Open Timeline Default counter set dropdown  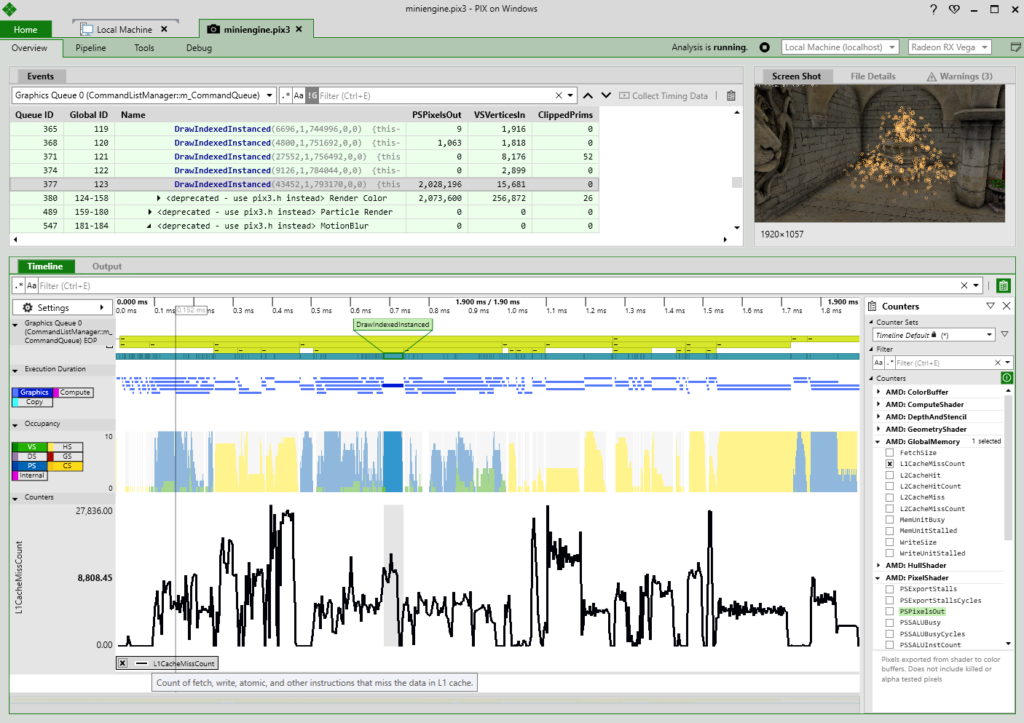[x=934, y=334]
